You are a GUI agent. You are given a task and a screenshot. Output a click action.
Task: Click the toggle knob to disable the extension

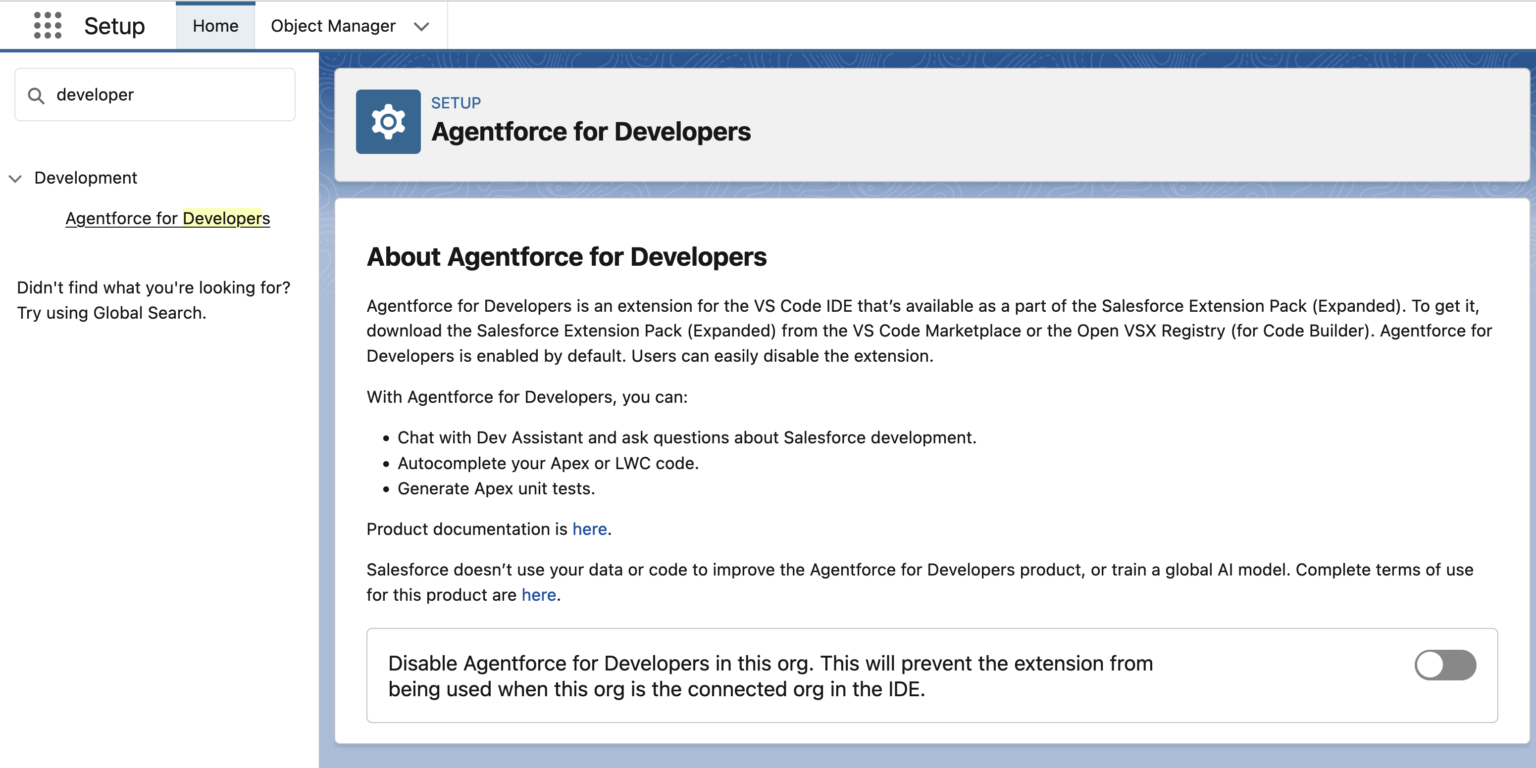click(1432, 665)
